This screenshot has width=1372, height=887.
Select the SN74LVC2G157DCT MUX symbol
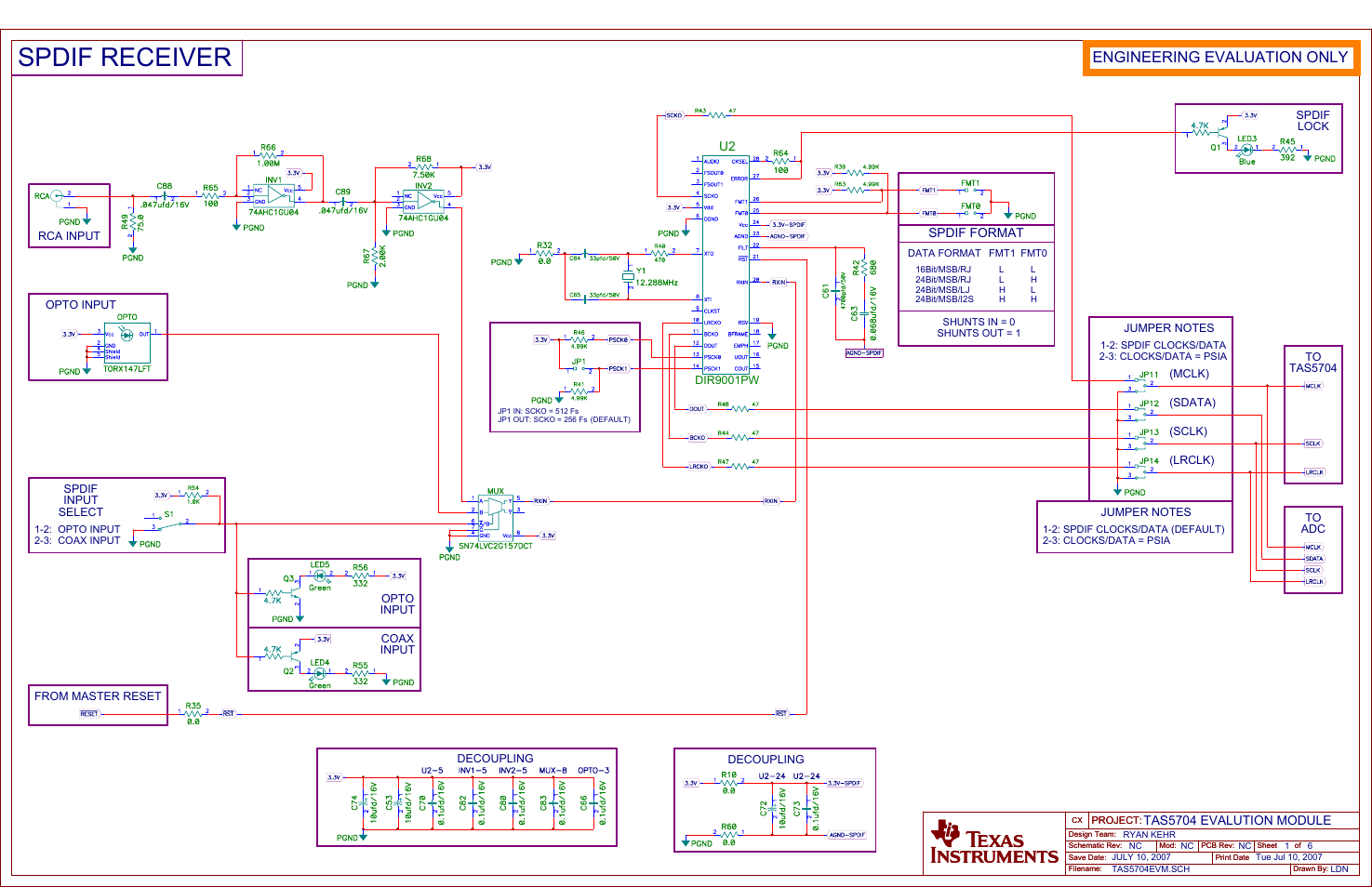[x=495, y=516]
